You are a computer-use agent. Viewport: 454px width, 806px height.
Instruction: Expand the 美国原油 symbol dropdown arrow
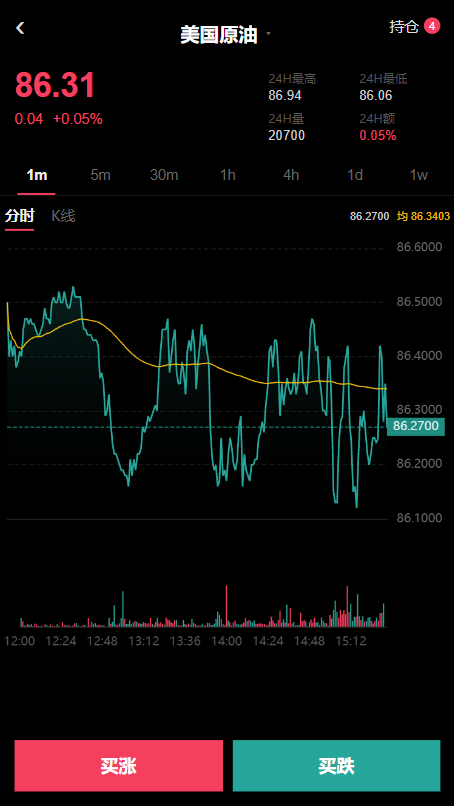tap(268, 34)
